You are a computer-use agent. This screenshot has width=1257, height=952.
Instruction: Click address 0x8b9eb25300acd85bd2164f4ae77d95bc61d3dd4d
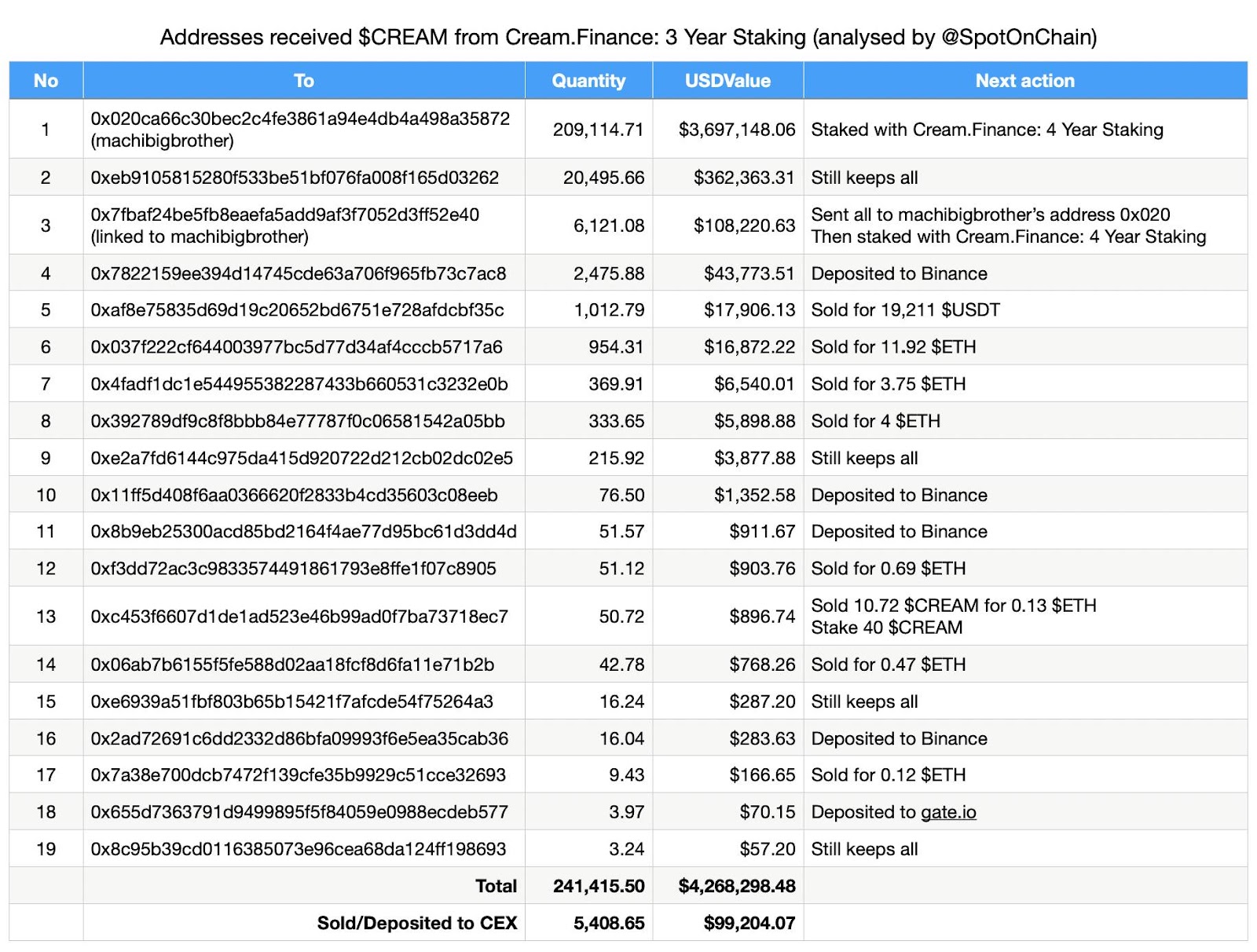303,532
